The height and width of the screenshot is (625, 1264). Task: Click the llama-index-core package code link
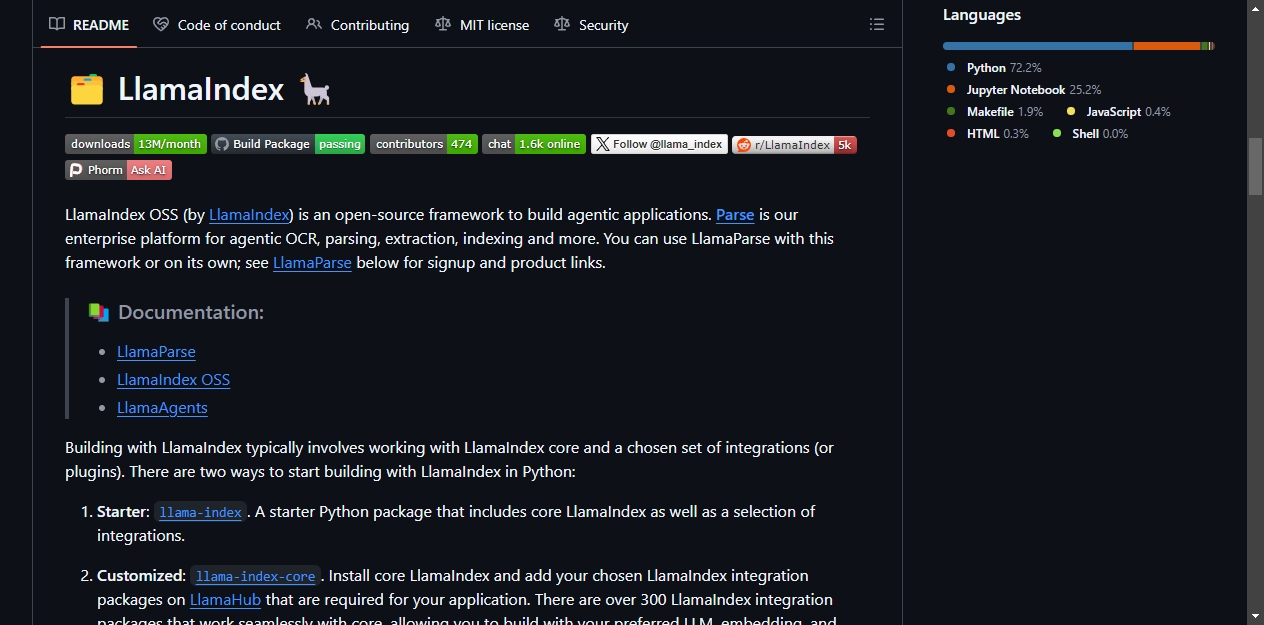click(255, 576)
